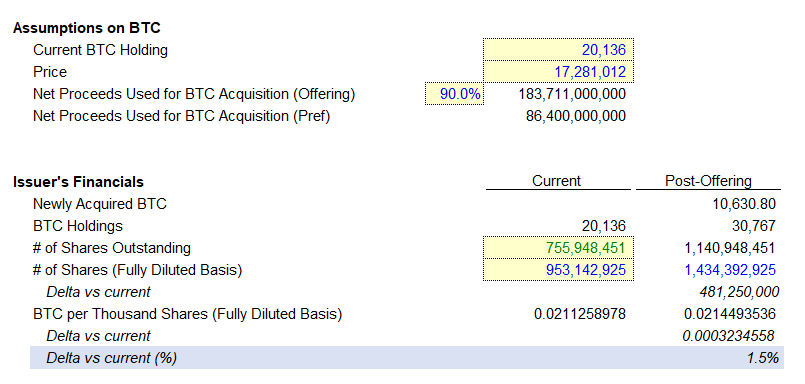
Task: Click '# of Shares (Fully Diluted Basis)' label
Action: (137, 270)
